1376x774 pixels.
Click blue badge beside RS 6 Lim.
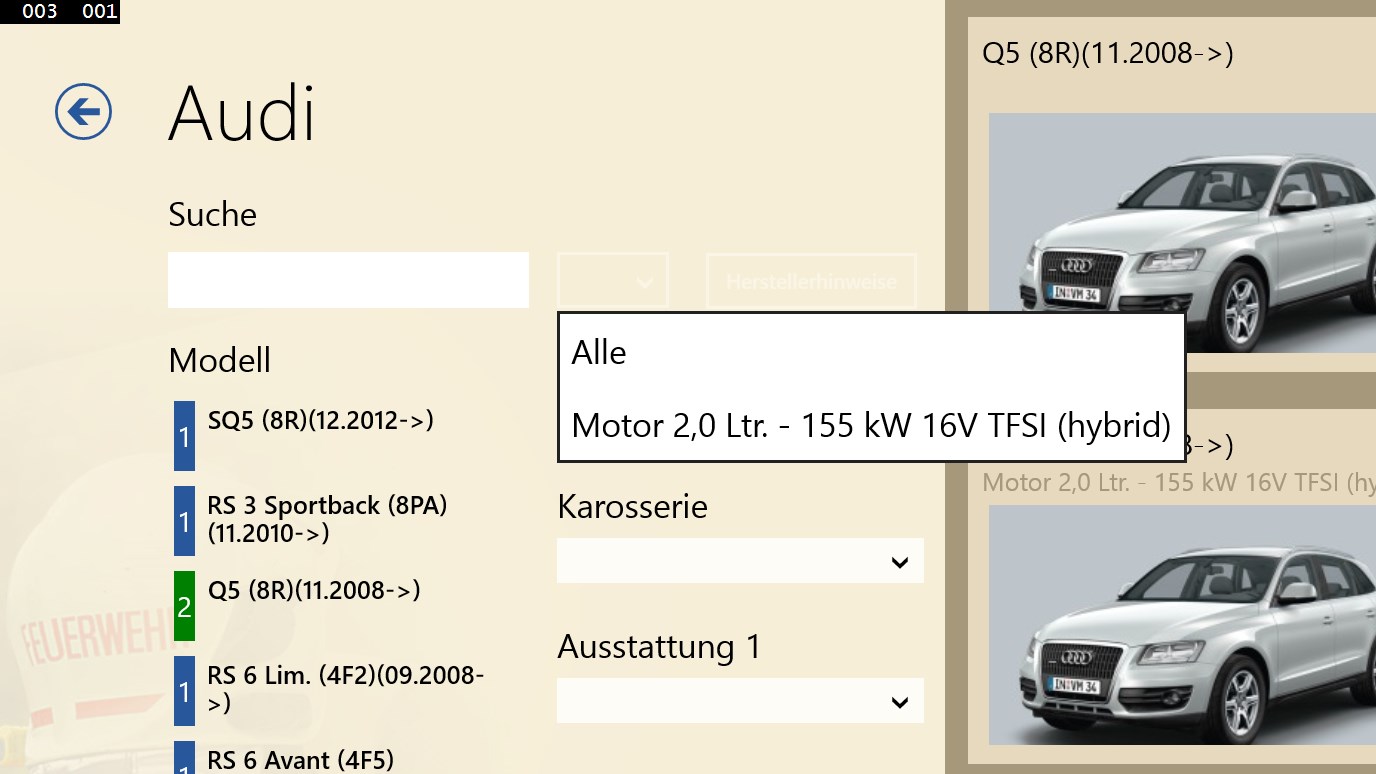pyautogui.click(x=184, y=691)
